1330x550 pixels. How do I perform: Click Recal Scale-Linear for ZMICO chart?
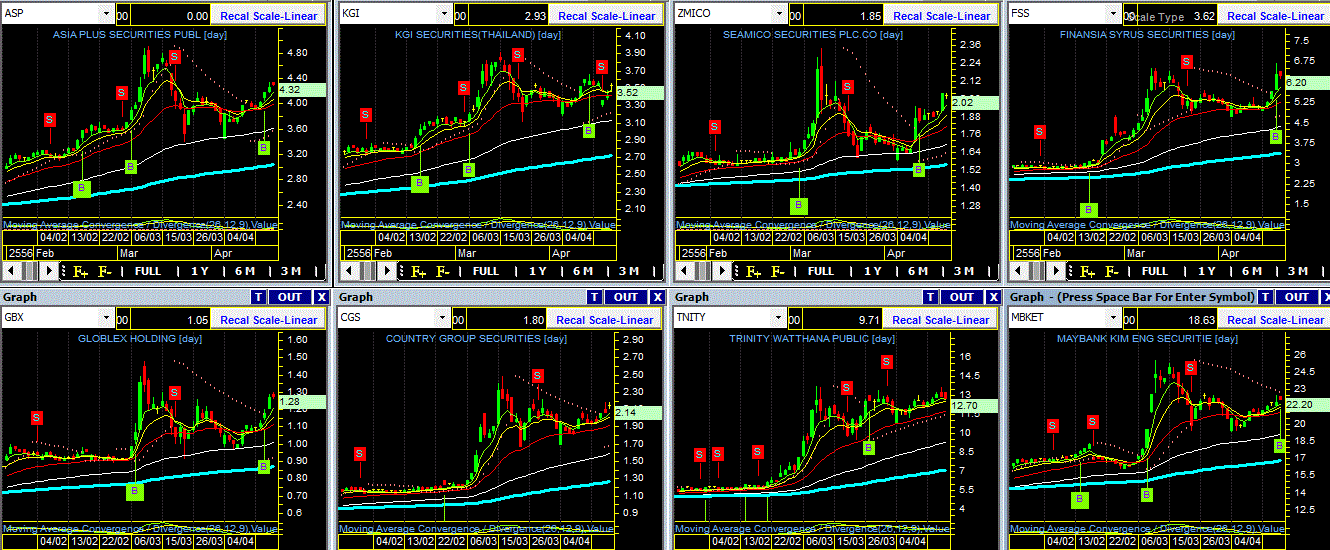point(940,15)
